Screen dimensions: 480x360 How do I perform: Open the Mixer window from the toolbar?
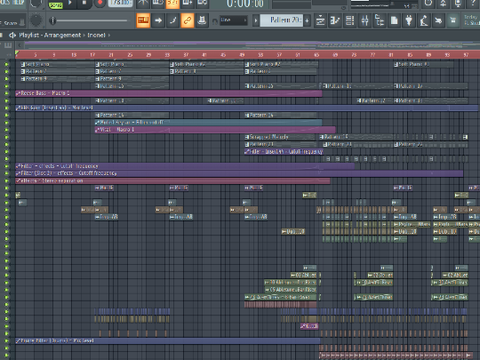coord(365,21)
